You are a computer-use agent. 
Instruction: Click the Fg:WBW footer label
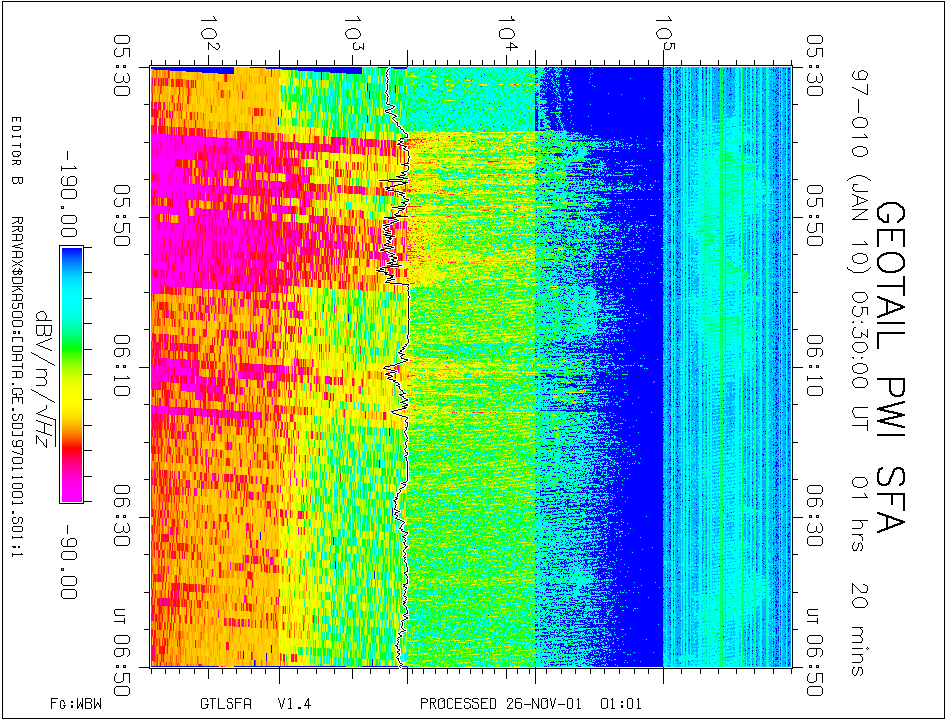pyautogui.click(x=76, y=703)
